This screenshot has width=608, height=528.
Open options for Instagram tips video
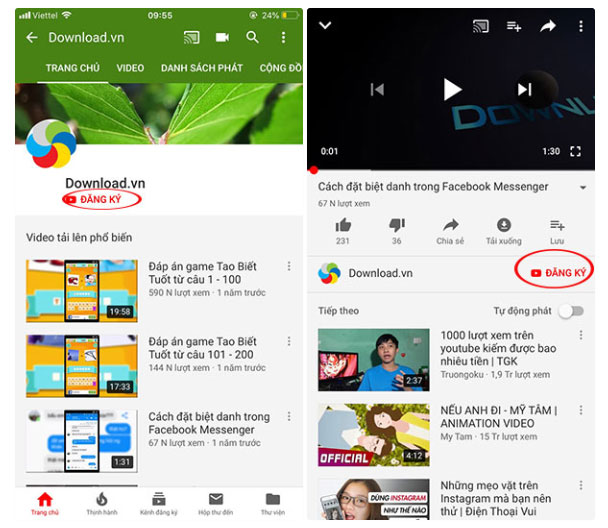pos(581,485)
